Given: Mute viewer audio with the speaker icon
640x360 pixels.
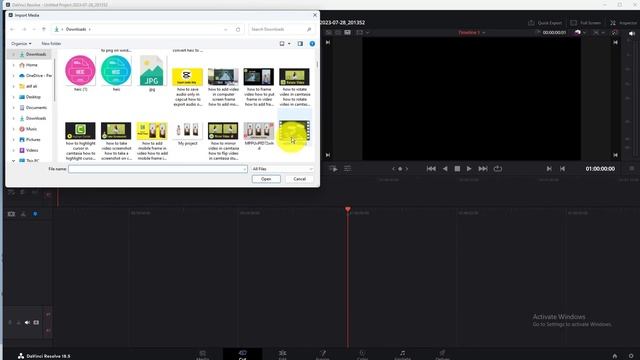Looking at the screenshot, I should click(x=632, y=33).
